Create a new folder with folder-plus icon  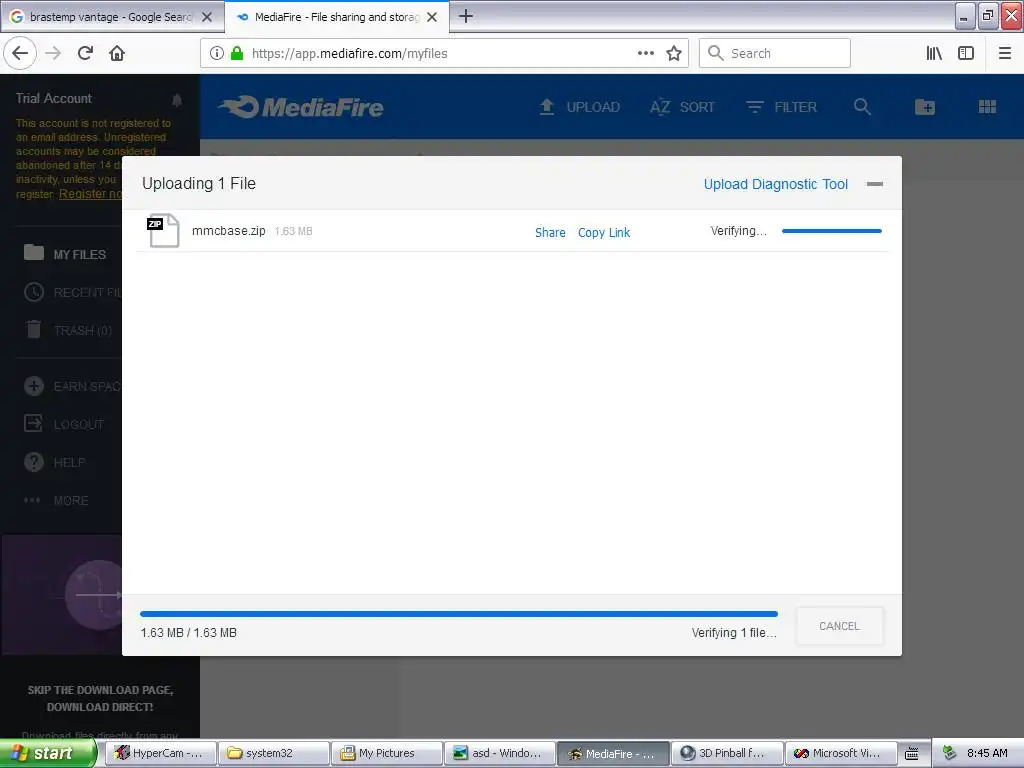click(925, 106)
